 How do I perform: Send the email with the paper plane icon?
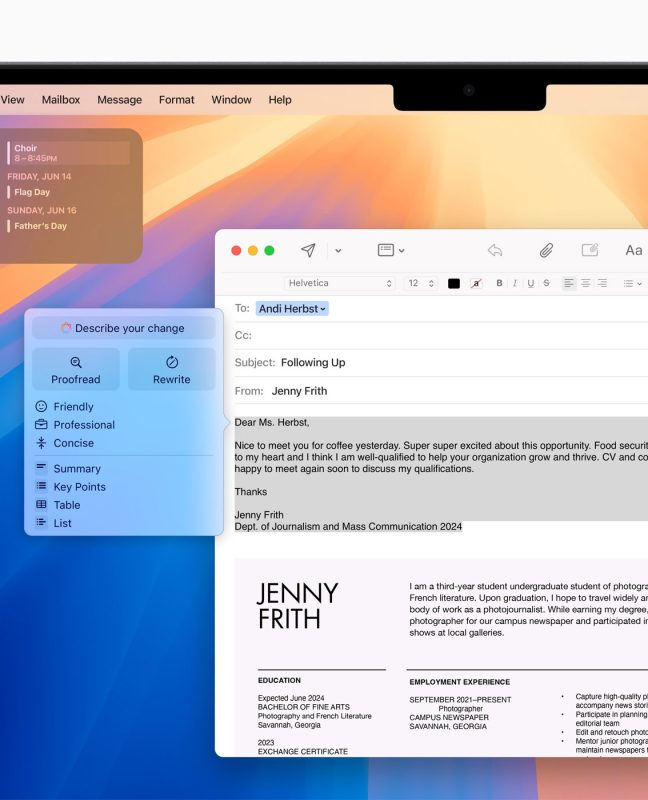[308, 250]
